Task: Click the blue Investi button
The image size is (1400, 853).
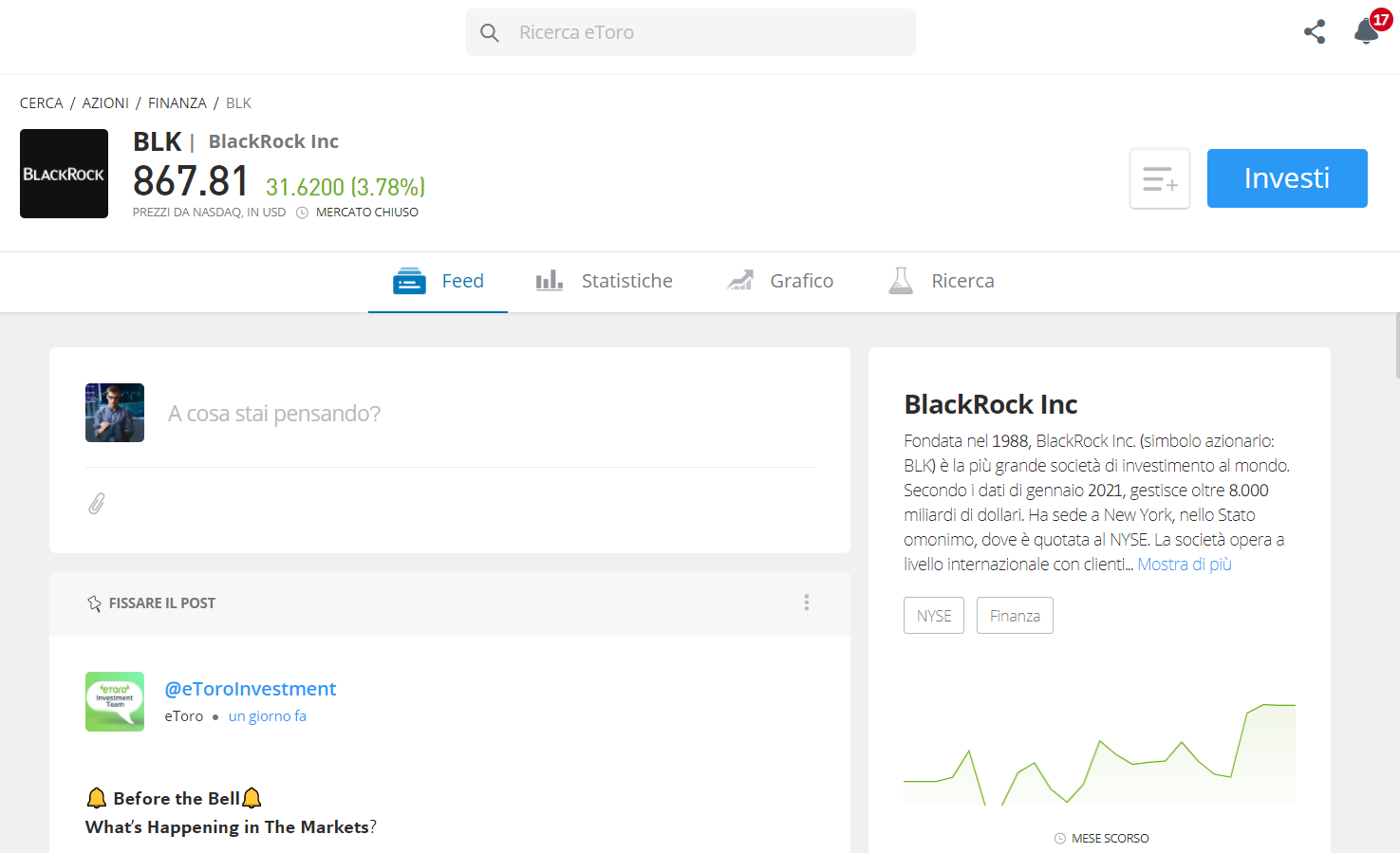Action: point(1287,178)
